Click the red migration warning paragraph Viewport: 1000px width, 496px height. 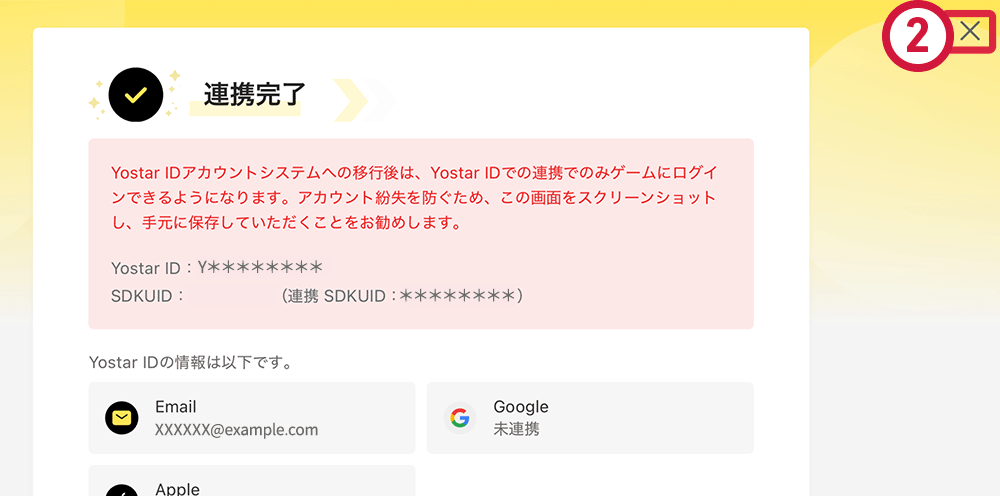tap(414, 197)
